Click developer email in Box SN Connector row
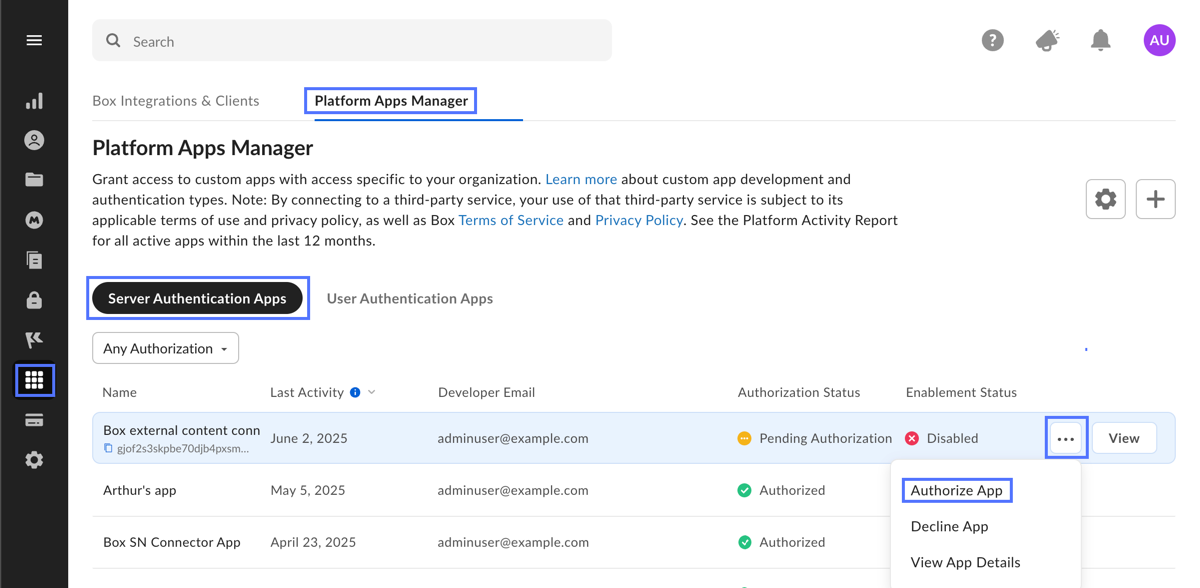The width and height of the screenshot is (1200, 588). [513, 542]
